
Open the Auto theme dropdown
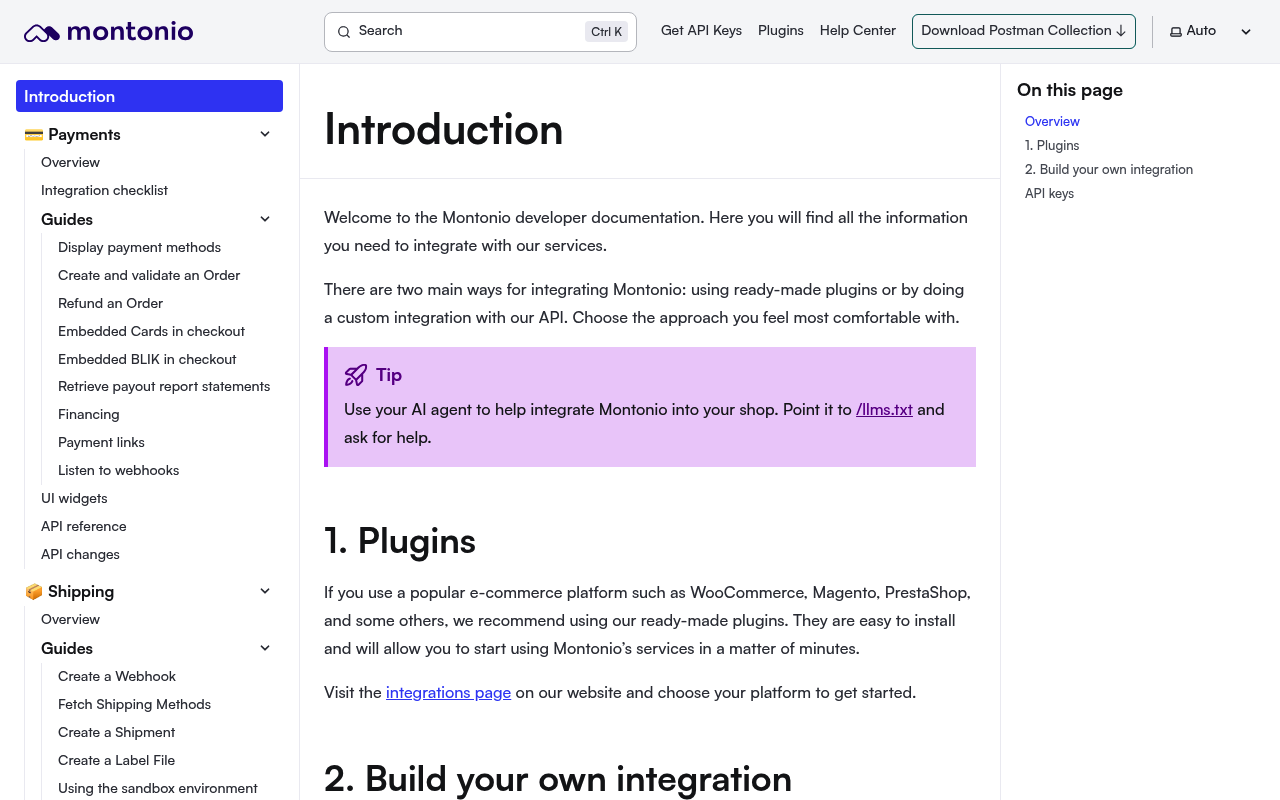[x=1211, y=32]
